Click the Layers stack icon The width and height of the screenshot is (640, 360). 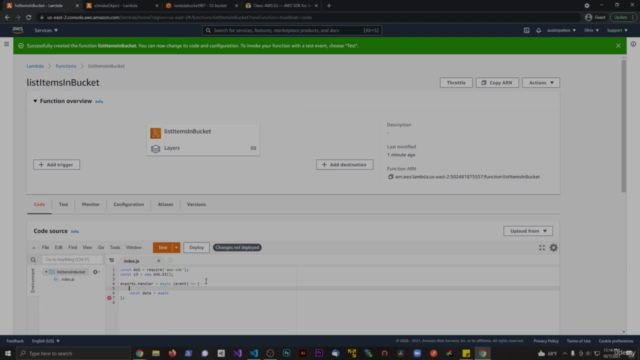(x=156, y=149)
